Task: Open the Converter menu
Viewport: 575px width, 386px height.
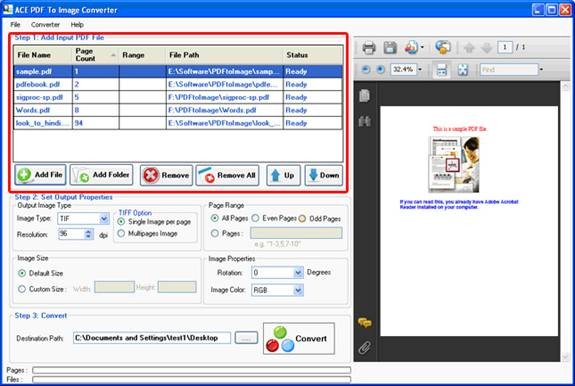Action: tap(45, 25)
